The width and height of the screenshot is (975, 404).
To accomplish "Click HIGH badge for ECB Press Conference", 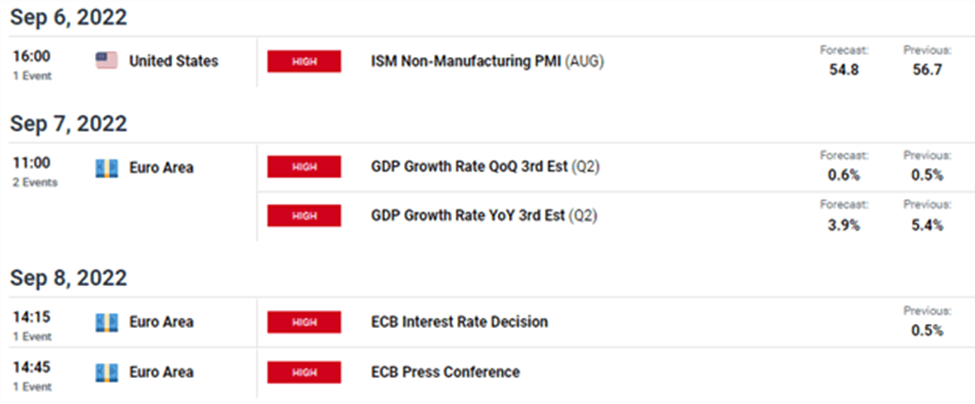I will click(x=304, y=372).
